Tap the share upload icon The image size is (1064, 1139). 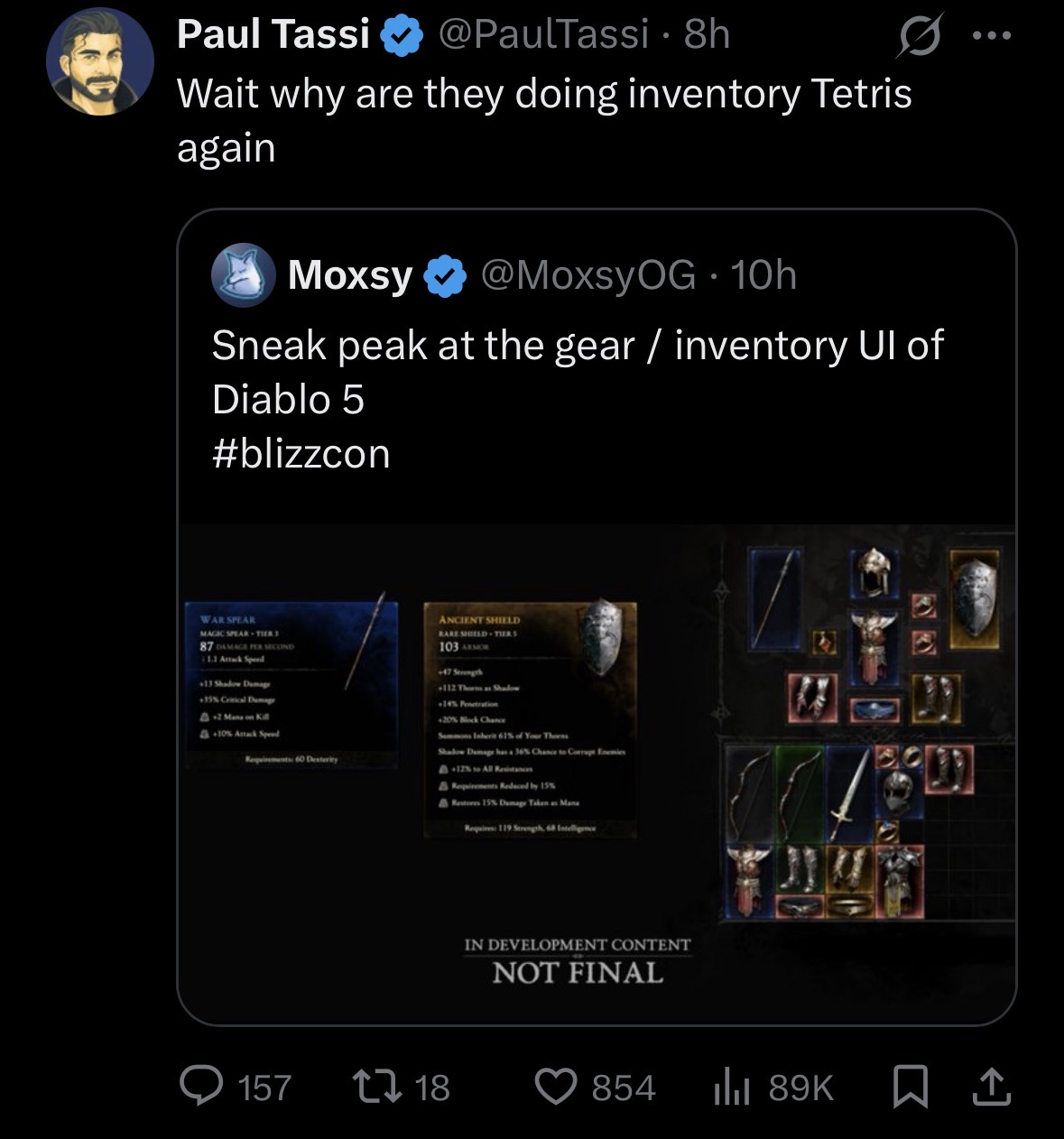click(x=991, y=1086)
